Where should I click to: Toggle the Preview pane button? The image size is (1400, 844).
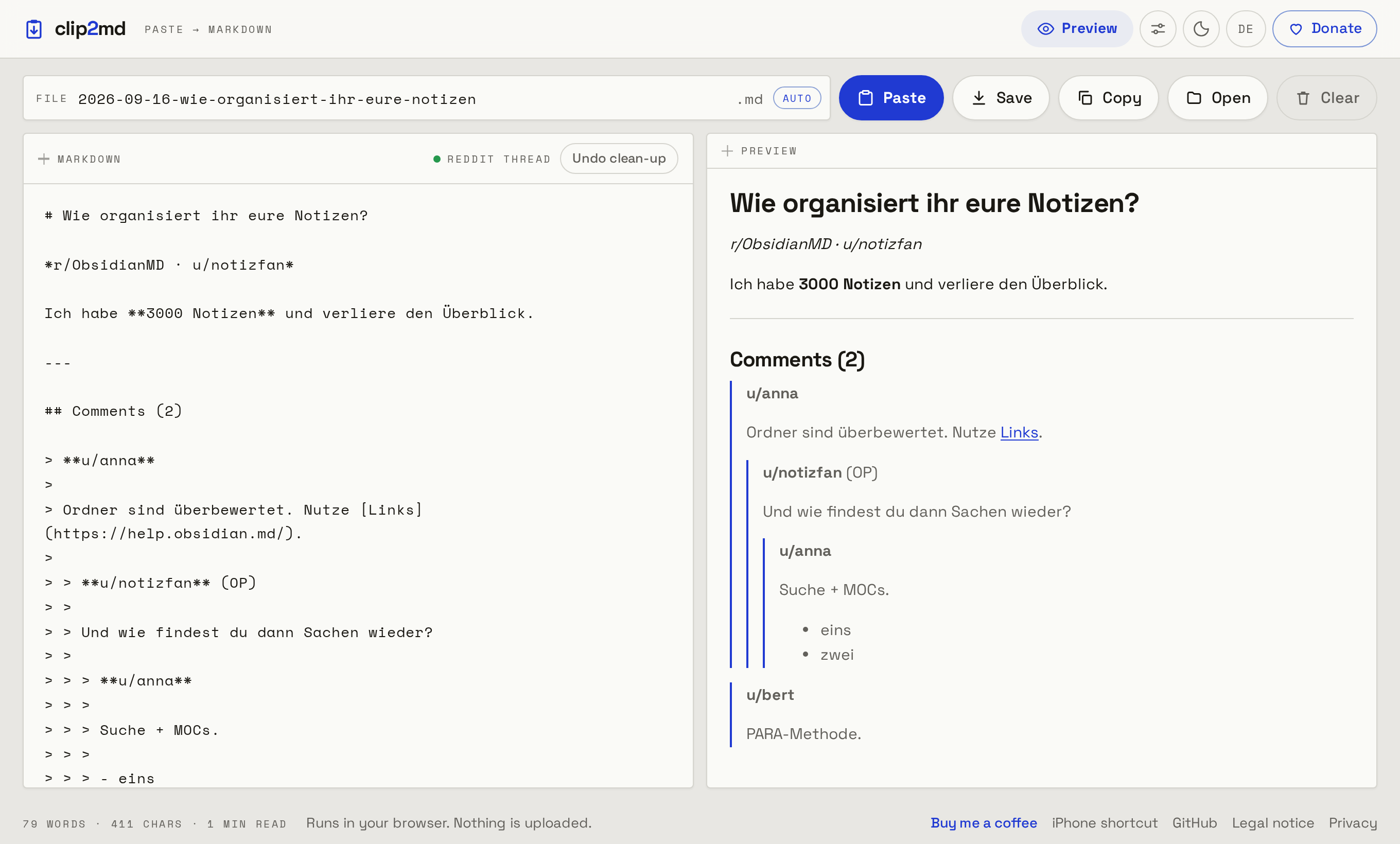click(x=1077, y=29)
